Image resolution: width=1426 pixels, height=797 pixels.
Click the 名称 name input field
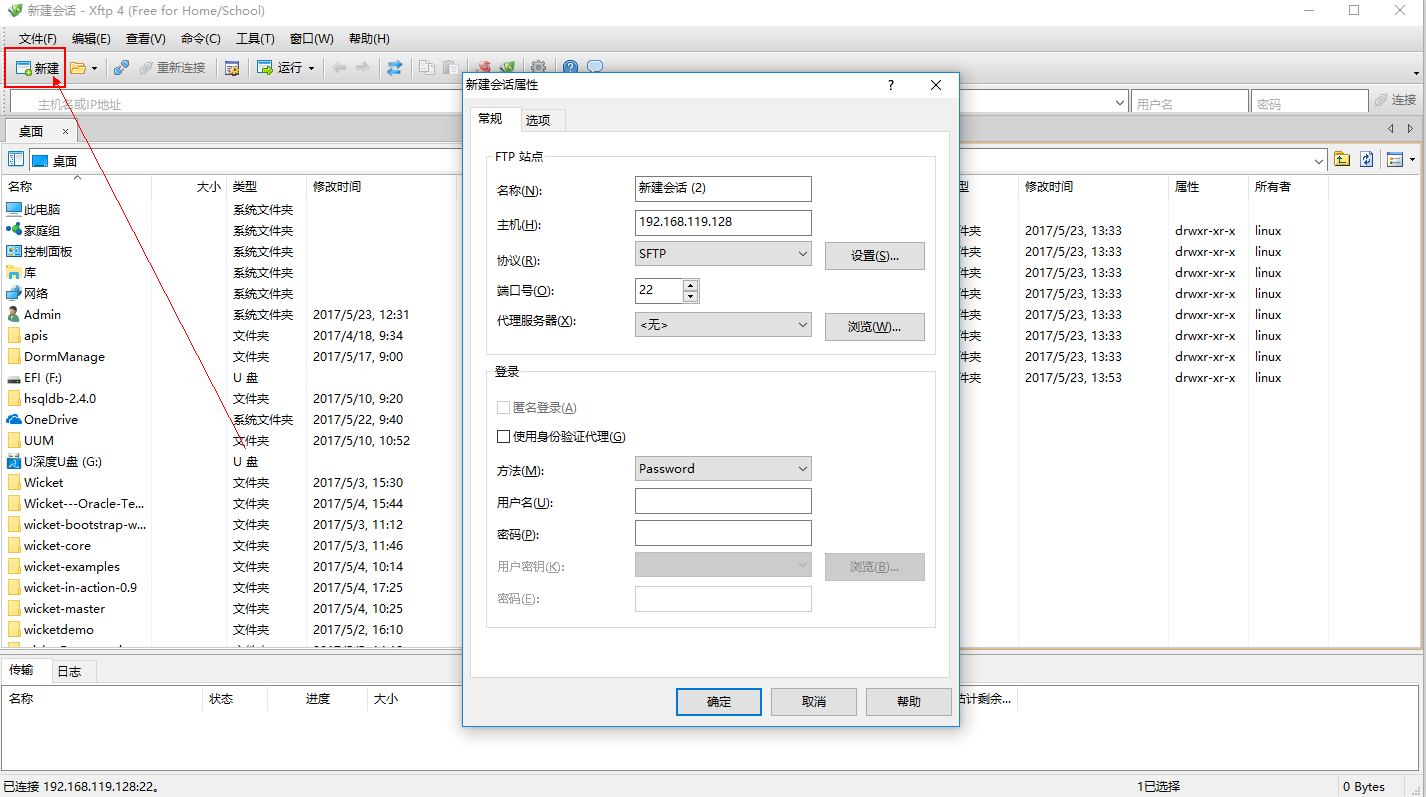723,188
